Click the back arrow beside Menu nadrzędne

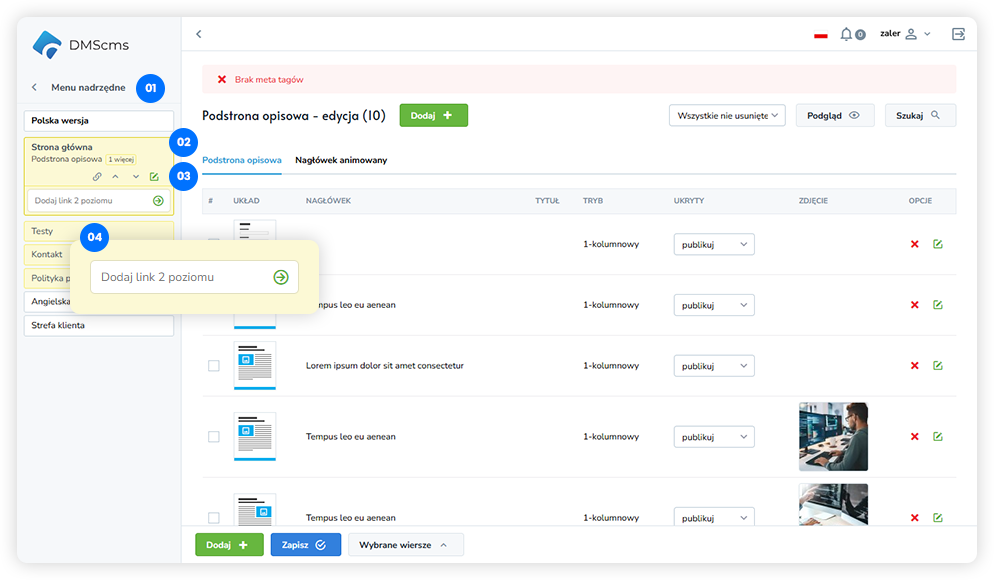35,88
